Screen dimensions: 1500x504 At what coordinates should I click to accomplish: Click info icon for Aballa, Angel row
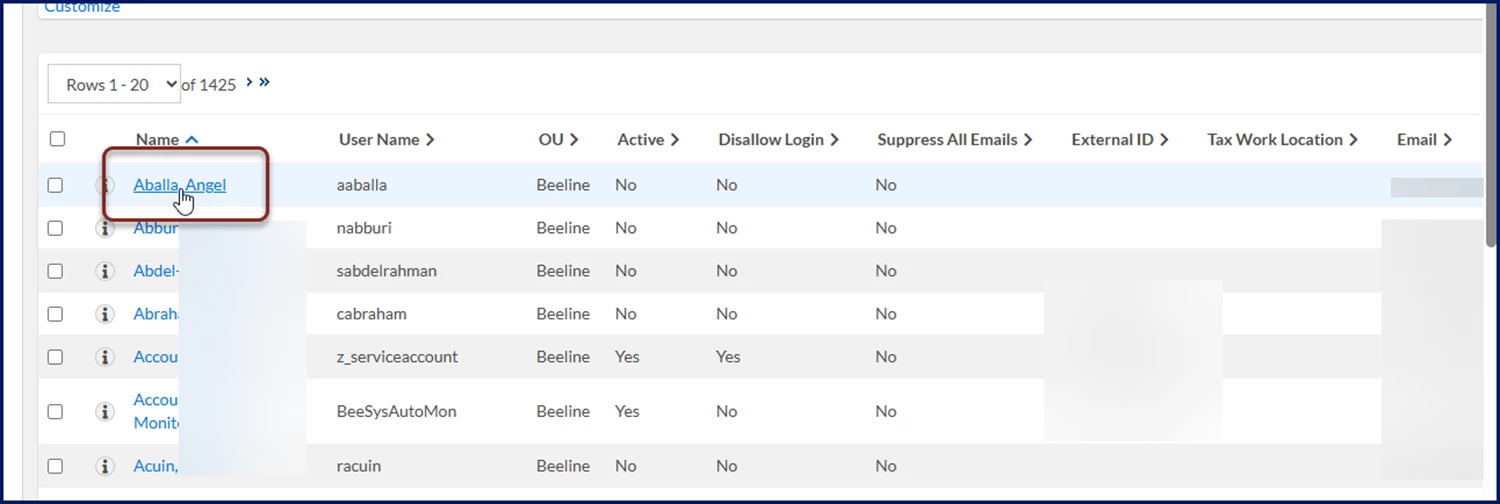pyautogui.click(x=105, y=185)
